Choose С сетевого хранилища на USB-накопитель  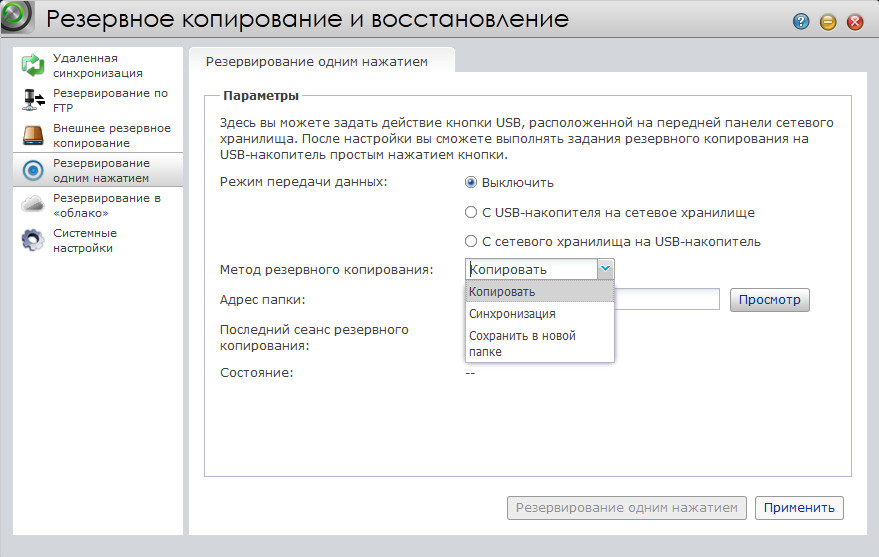(471, 241)
